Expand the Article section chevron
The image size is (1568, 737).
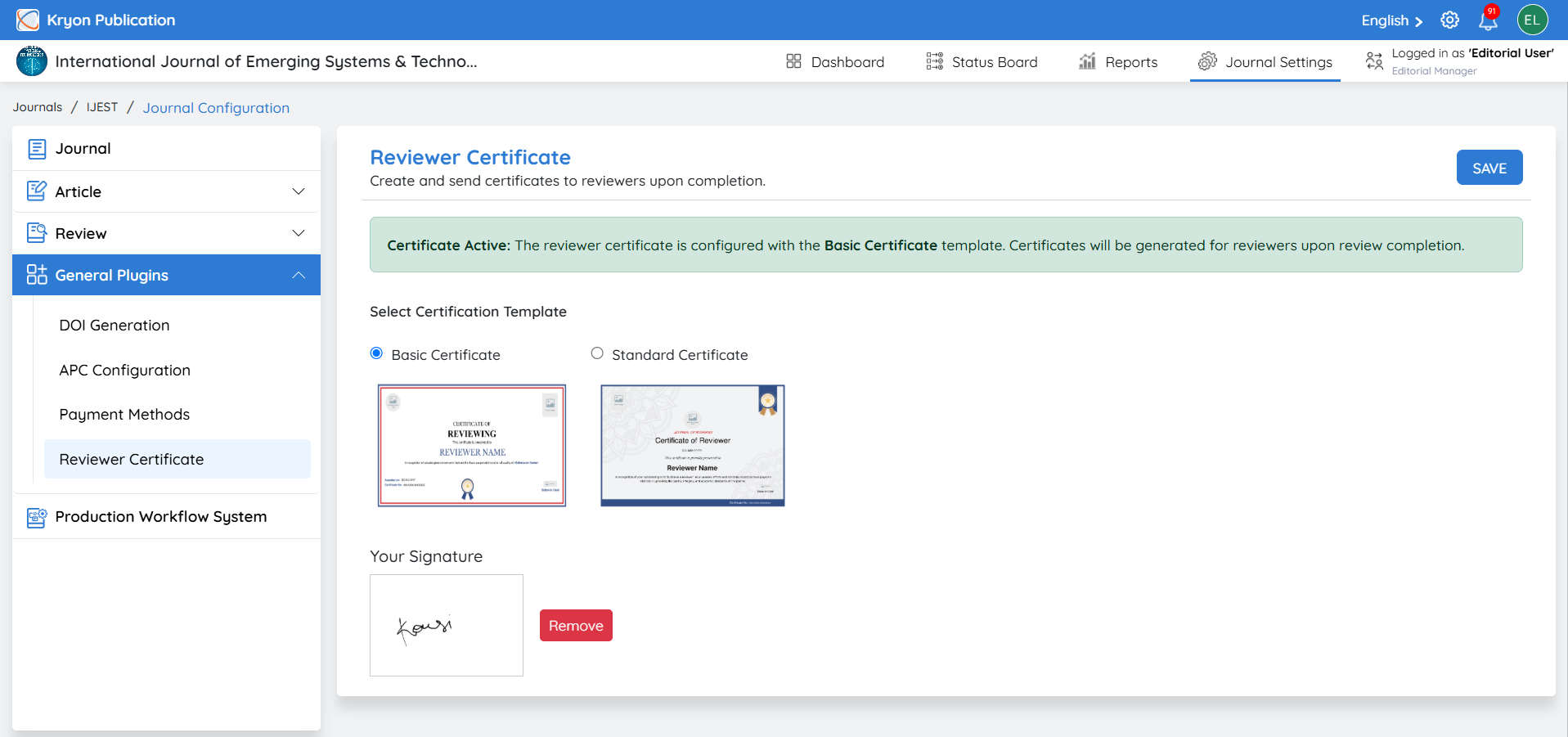(x=299, y=191)
